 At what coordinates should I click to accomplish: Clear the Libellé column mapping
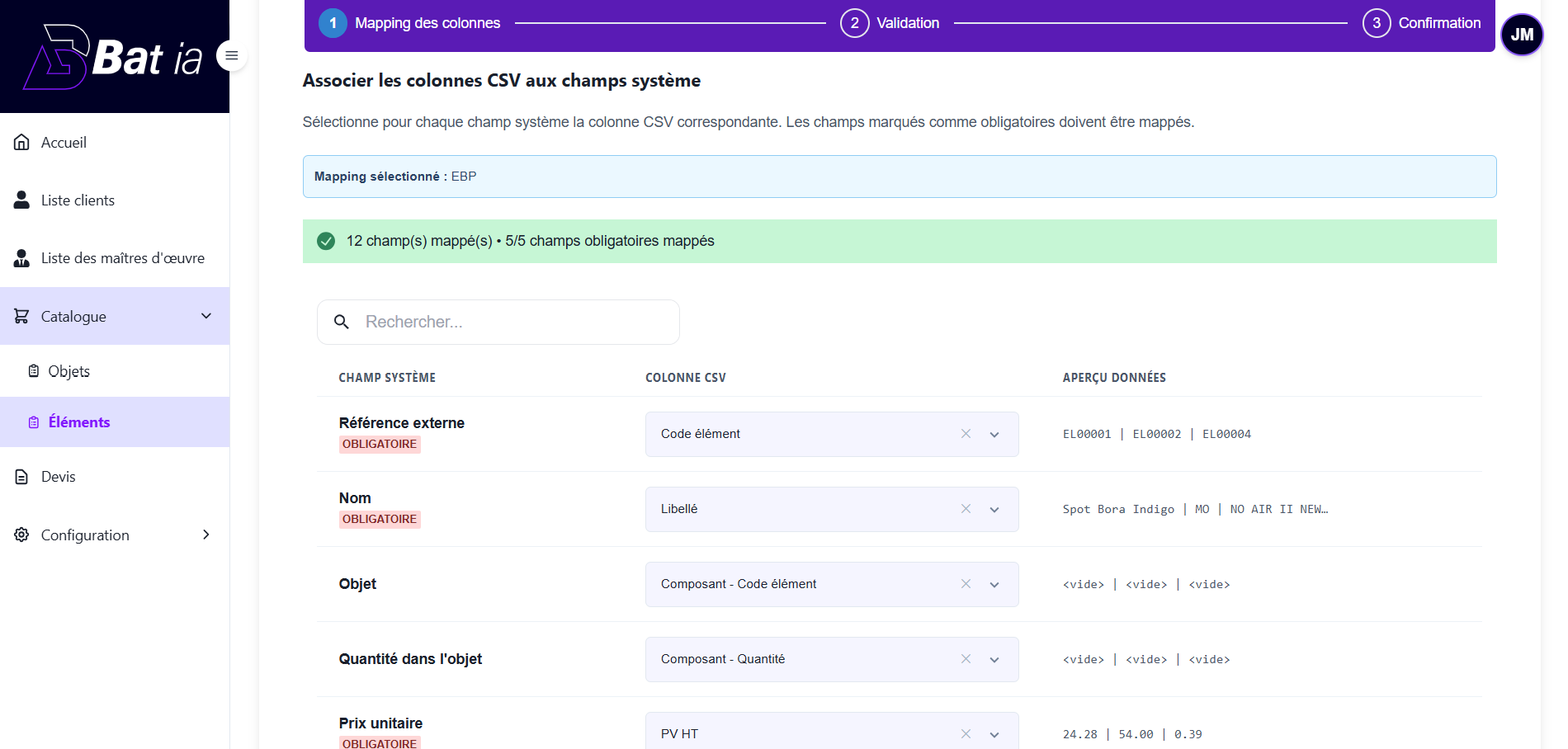(966, 509)
